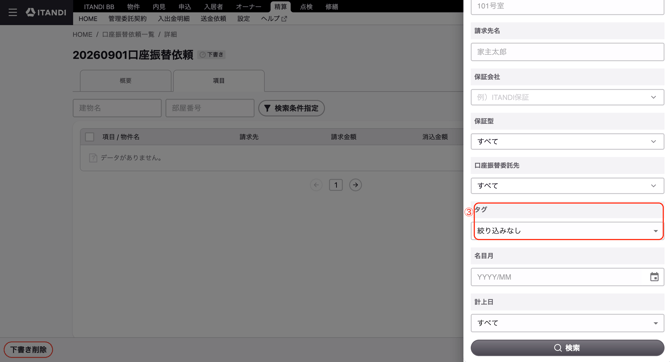
Task: Open the 口座振替委託先 dropdown
Action: (567, 186)
